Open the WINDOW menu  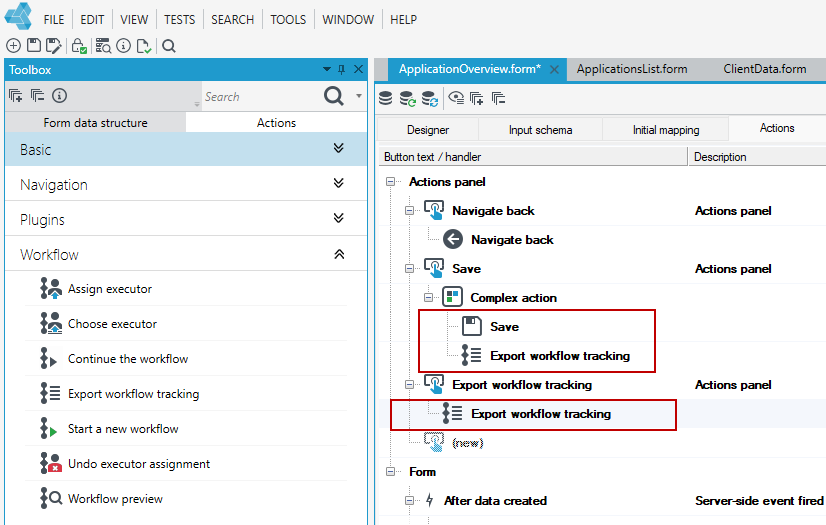coord(348,19)
